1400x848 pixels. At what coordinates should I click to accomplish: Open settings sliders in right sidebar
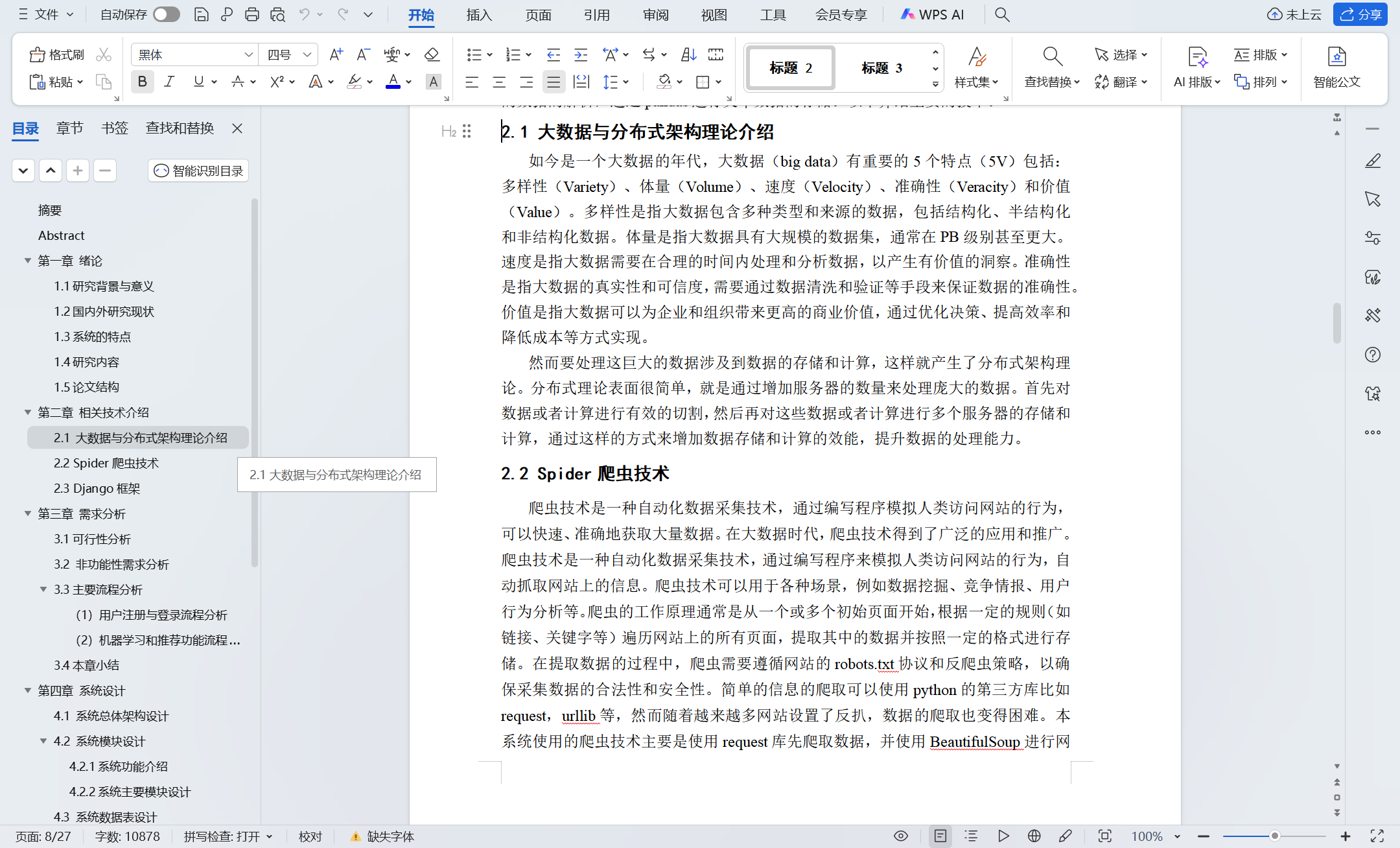point(1372,238)
